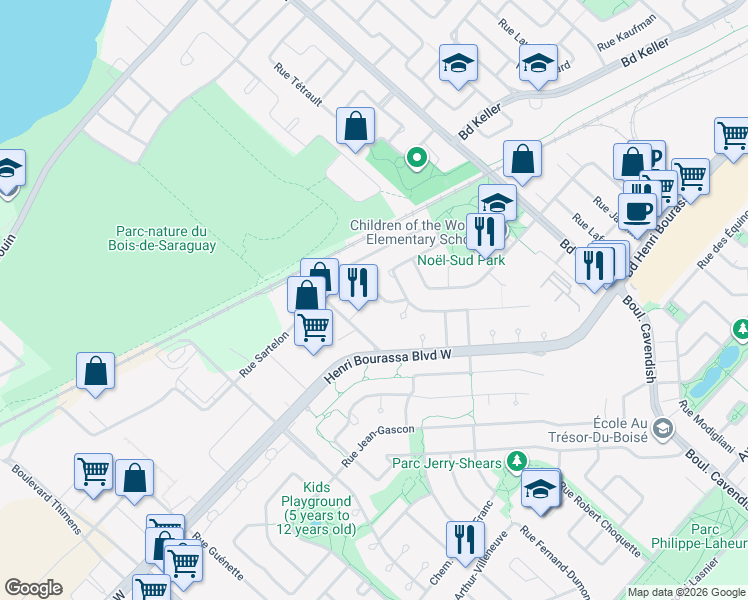Open the school marker beside Rue Robert Choquette
This screenshot has height=600, width=748.
[x=540, y=490]
